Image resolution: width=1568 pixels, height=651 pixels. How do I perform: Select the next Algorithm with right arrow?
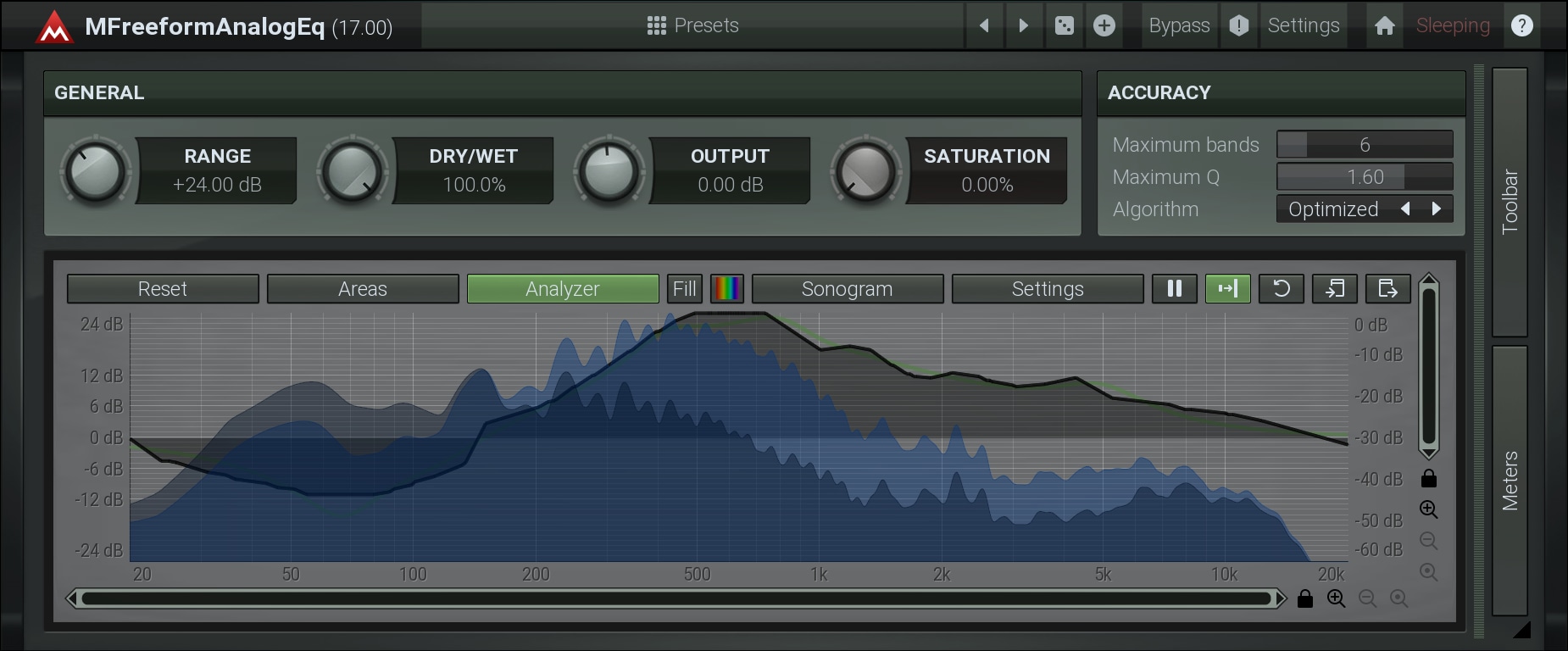(1436, 209)
